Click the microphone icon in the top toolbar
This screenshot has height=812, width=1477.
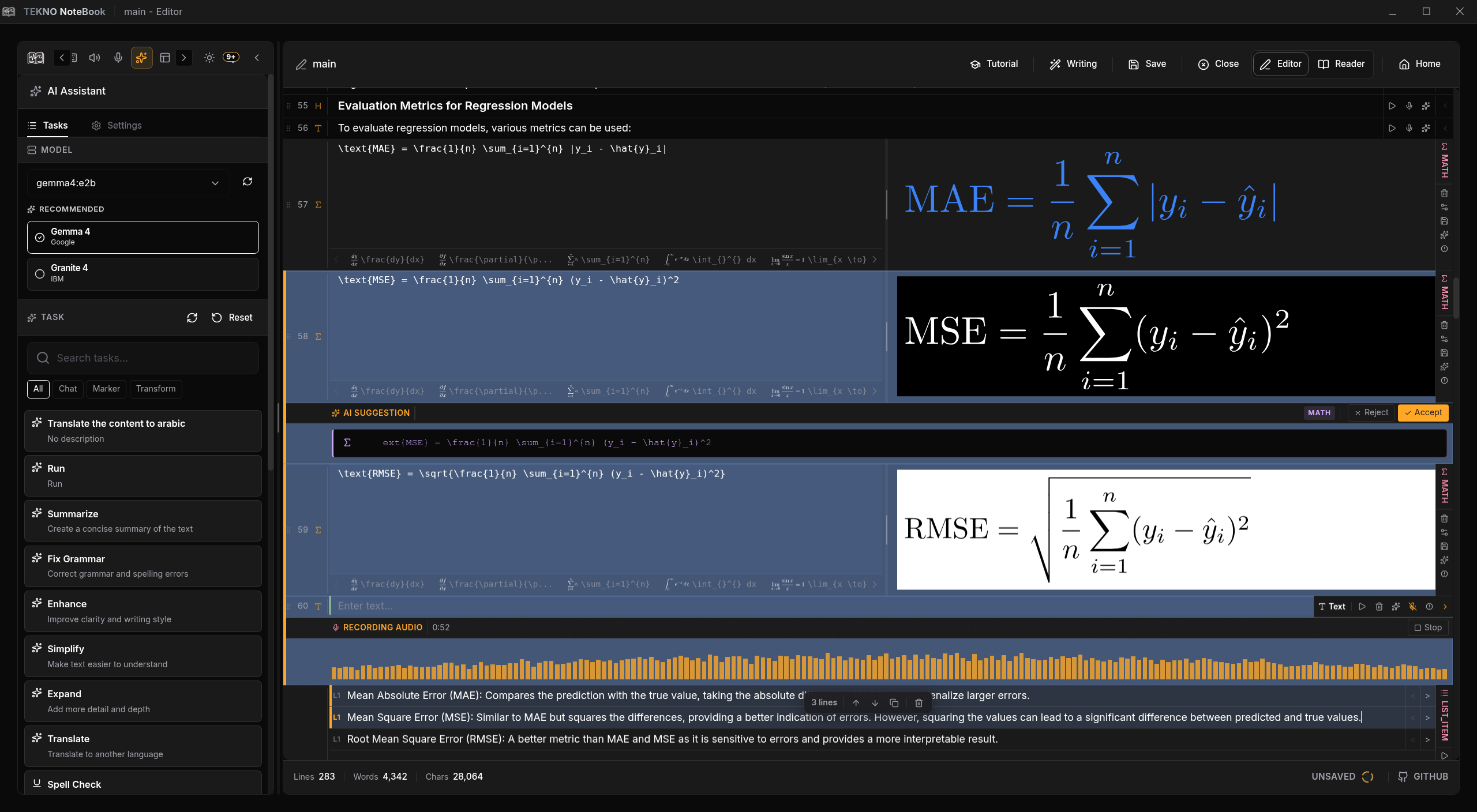[x=118, y=58]
